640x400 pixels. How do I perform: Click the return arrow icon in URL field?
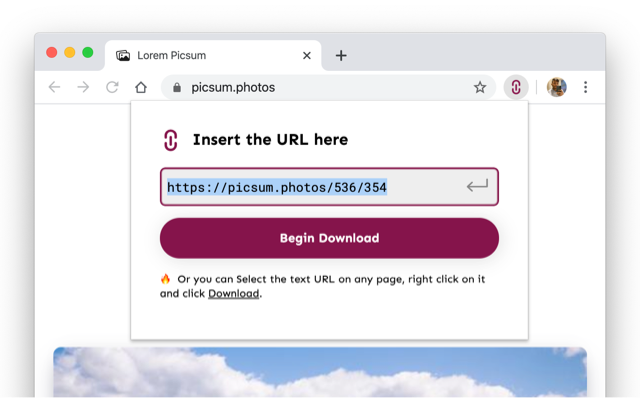477,186
